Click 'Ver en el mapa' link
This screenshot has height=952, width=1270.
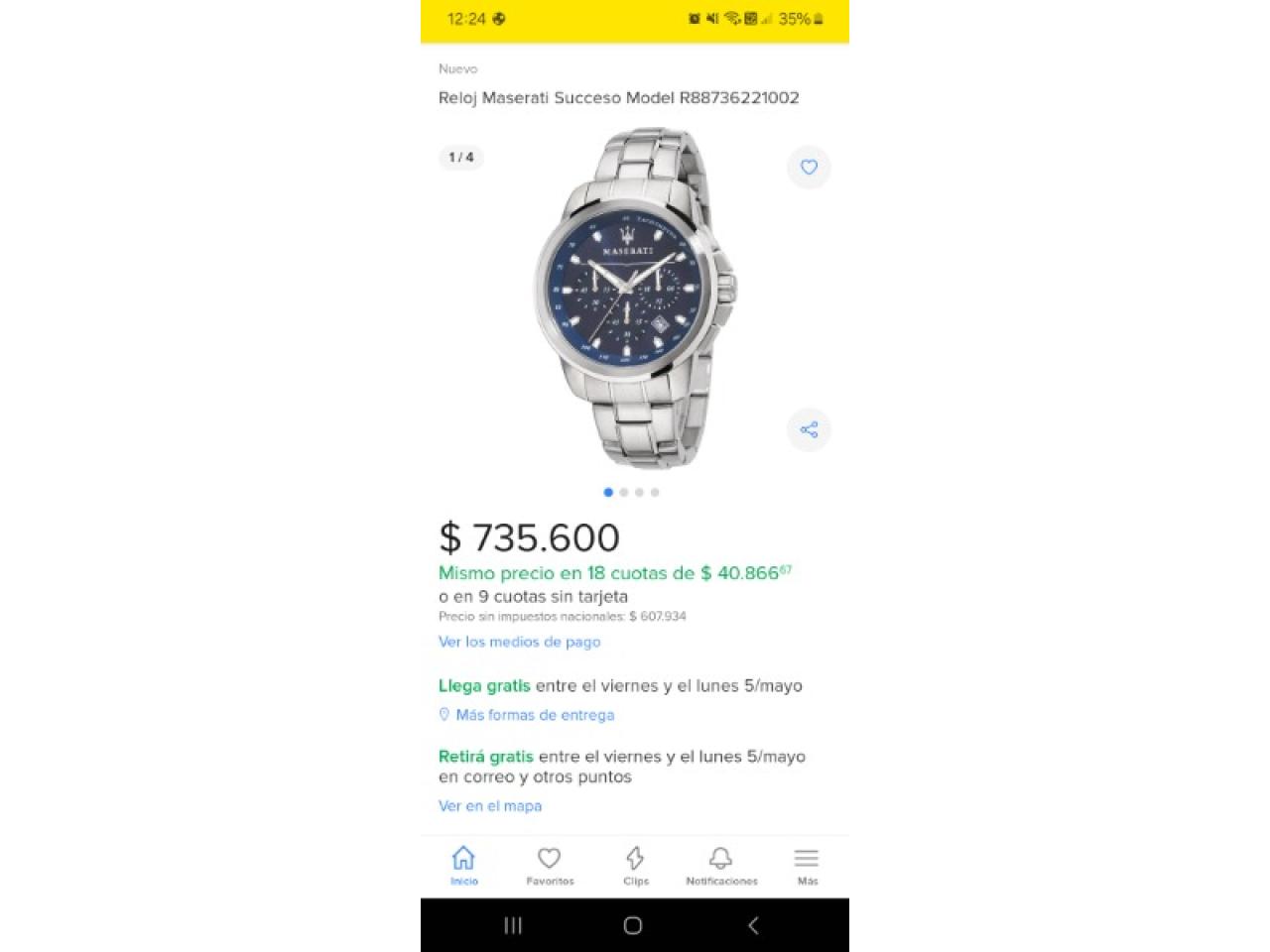pos(490,806)
